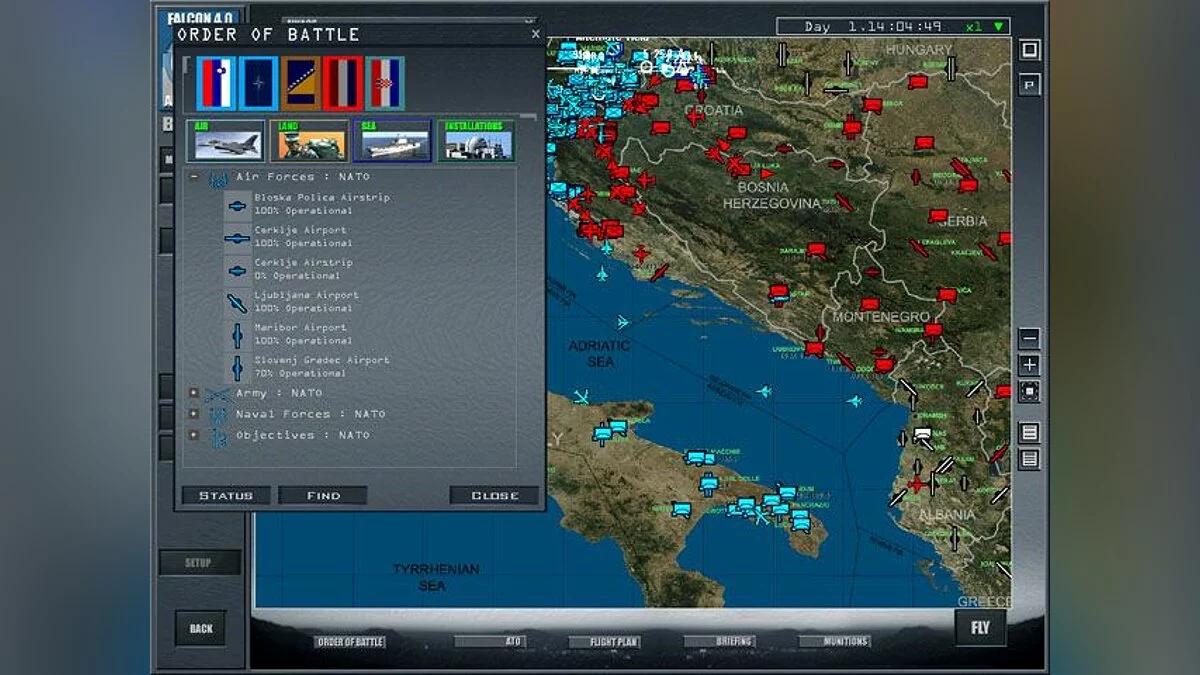Select the Bloska Polica Airstrip entry text
Viewport: 1200px width, 675px height.
pyautogui.click(x=322, y=204)
